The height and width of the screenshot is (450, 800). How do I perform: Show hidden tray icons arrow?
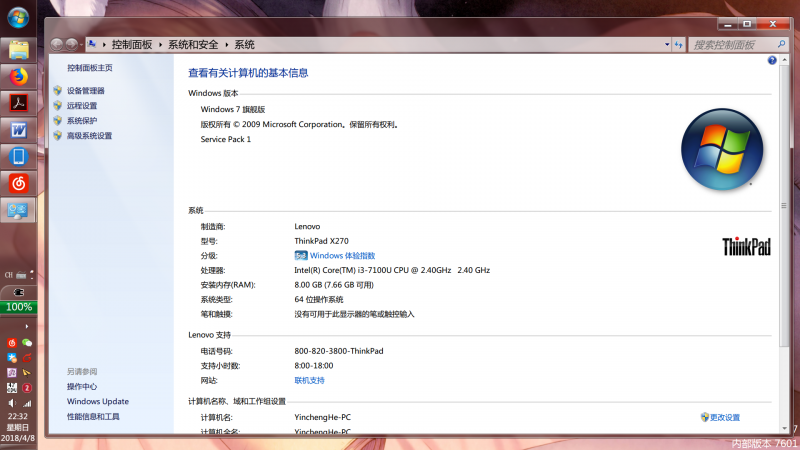pos(27,326)
